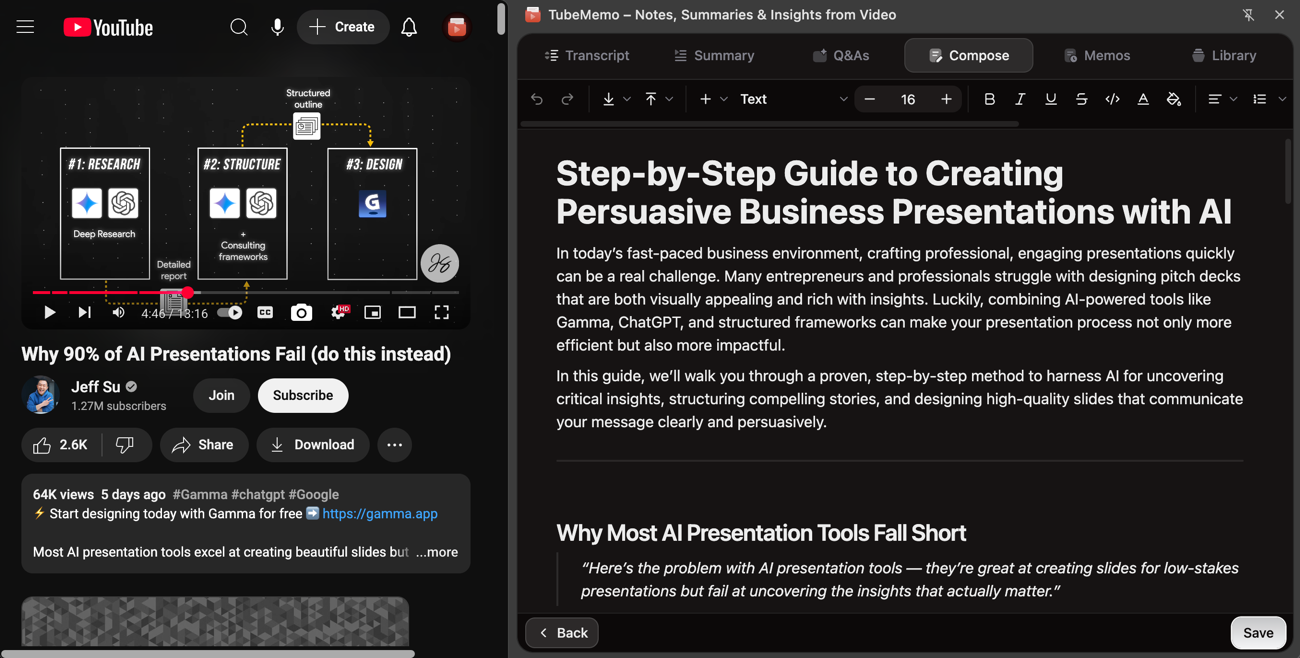
Task: Switch to the Summary tab
Action: 714,56
